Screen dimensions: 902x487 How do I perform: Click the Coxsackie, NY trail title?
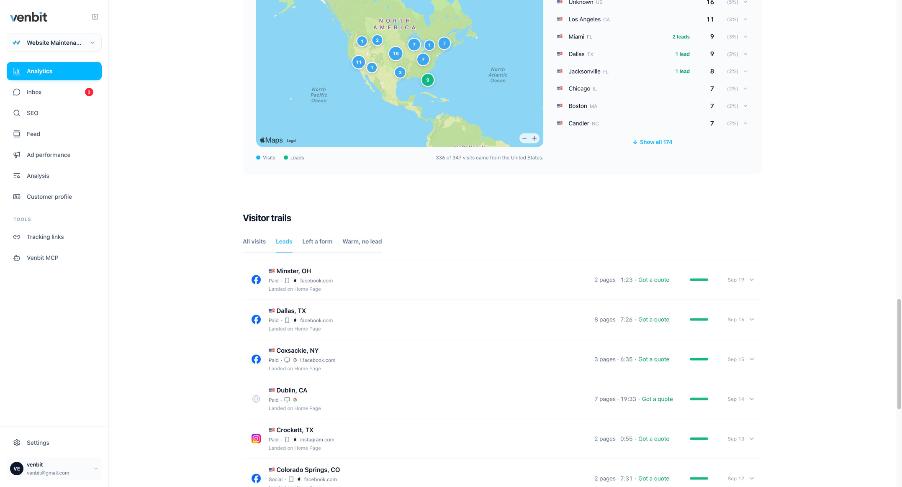coord(297,351)
